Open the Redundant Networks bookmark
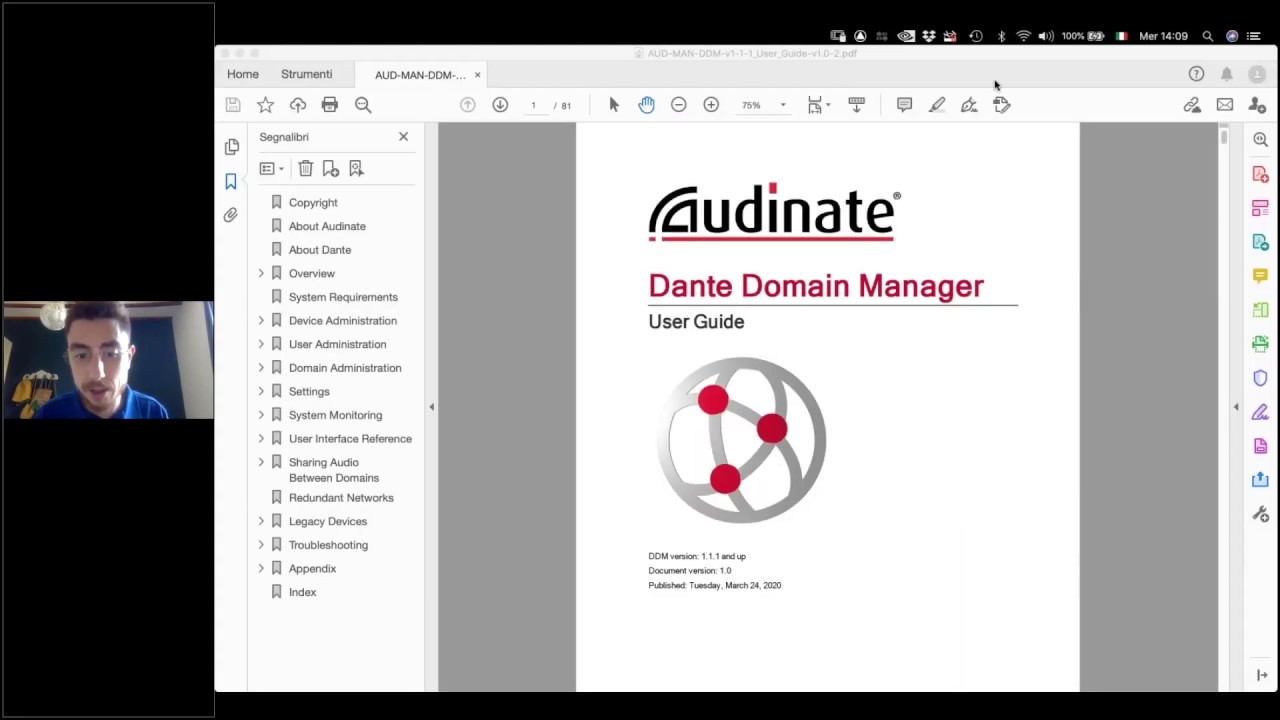 341,498
